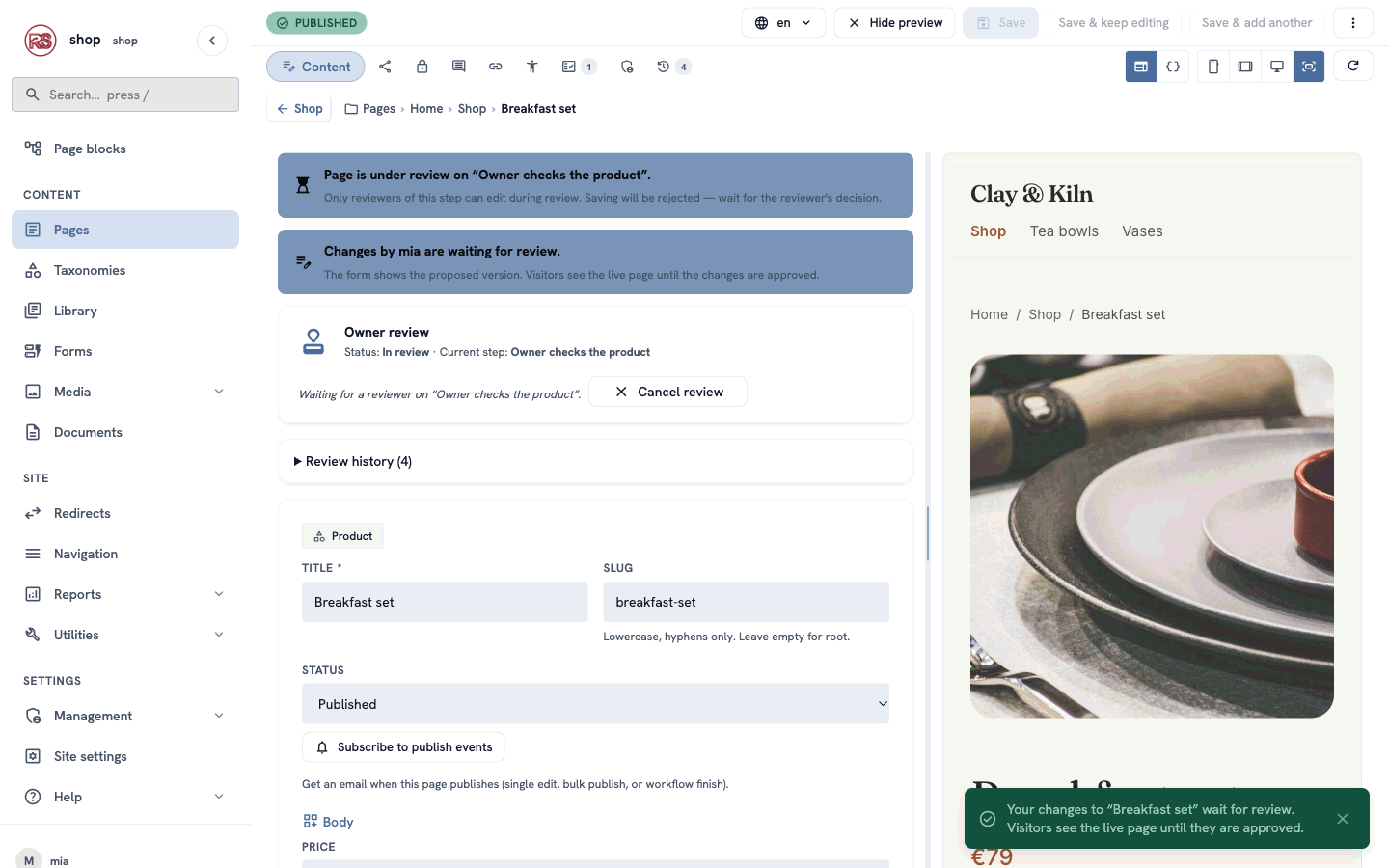Select the rendered page preview mode
This screenshot has height=868, width=1389.
tap(1141, 67)
